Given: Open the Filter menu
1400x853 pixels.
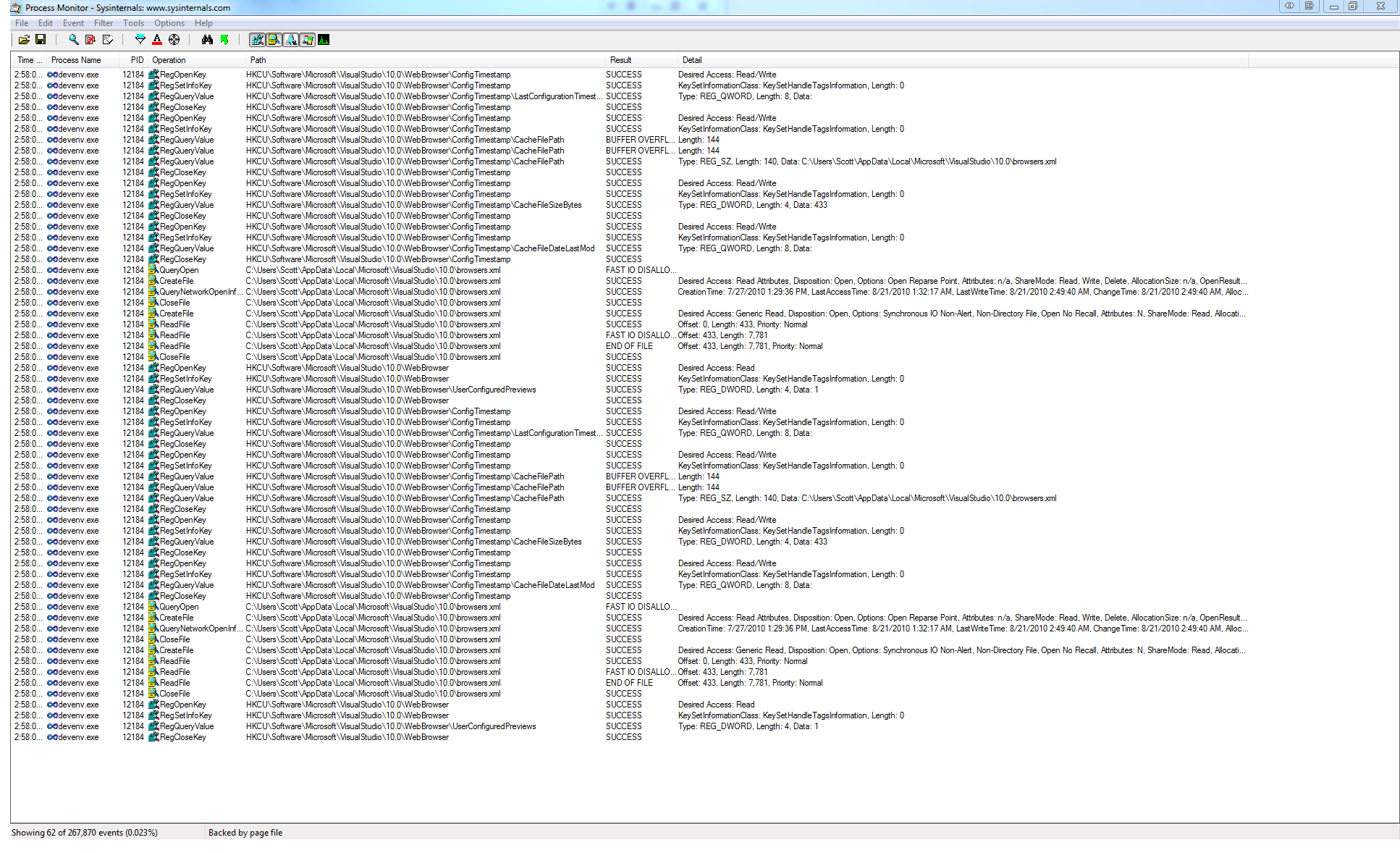Looking at the screenshot, I should [x=104, y=22].
